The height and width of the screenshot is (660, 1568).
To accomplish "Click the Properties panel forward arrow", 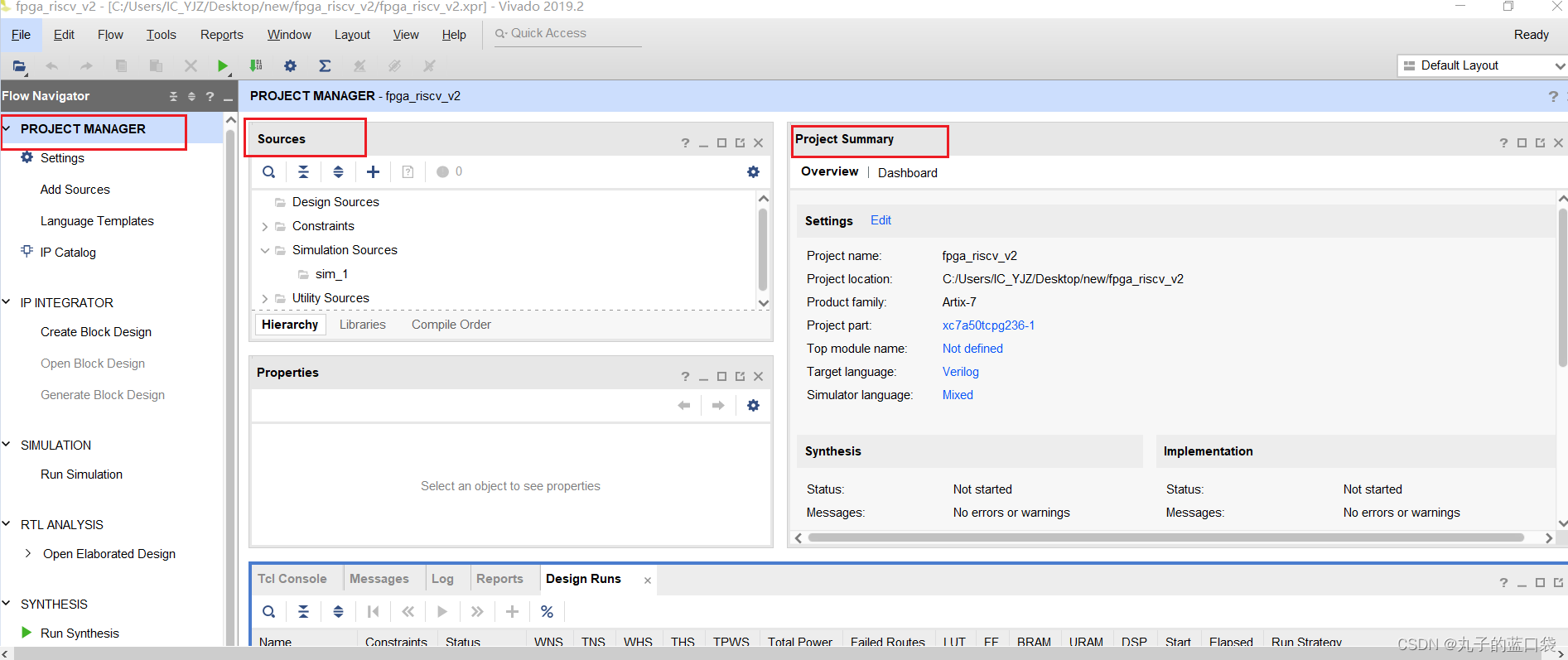I will 718,405.
